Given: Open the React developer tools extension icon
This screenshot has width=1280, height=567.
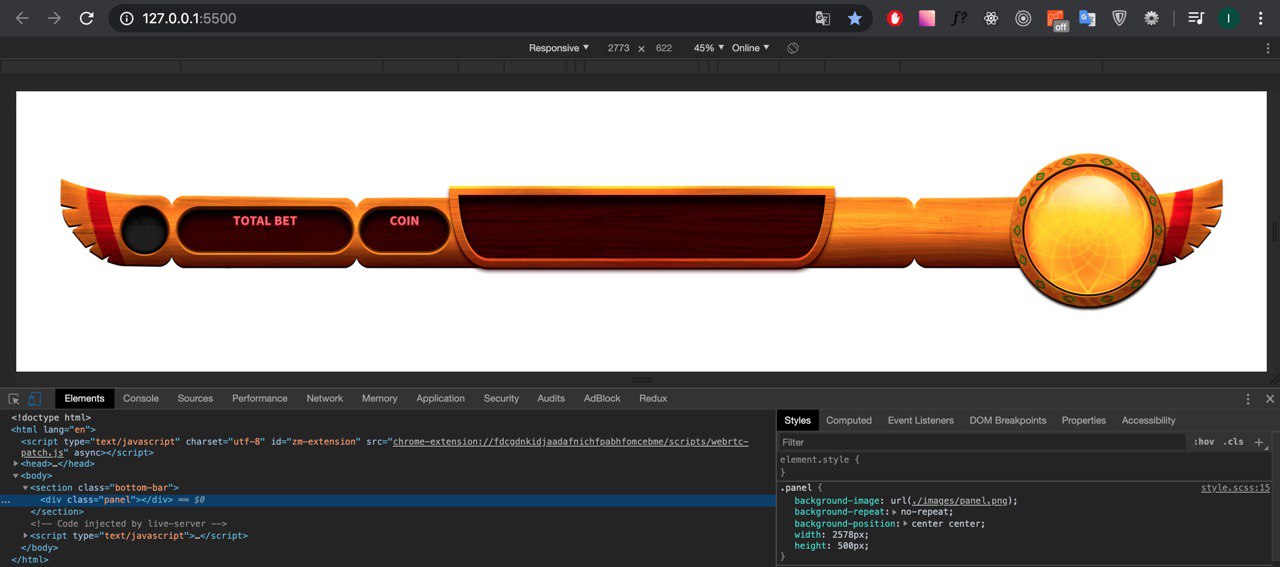Looking at the screenshot, I should 991,18.
